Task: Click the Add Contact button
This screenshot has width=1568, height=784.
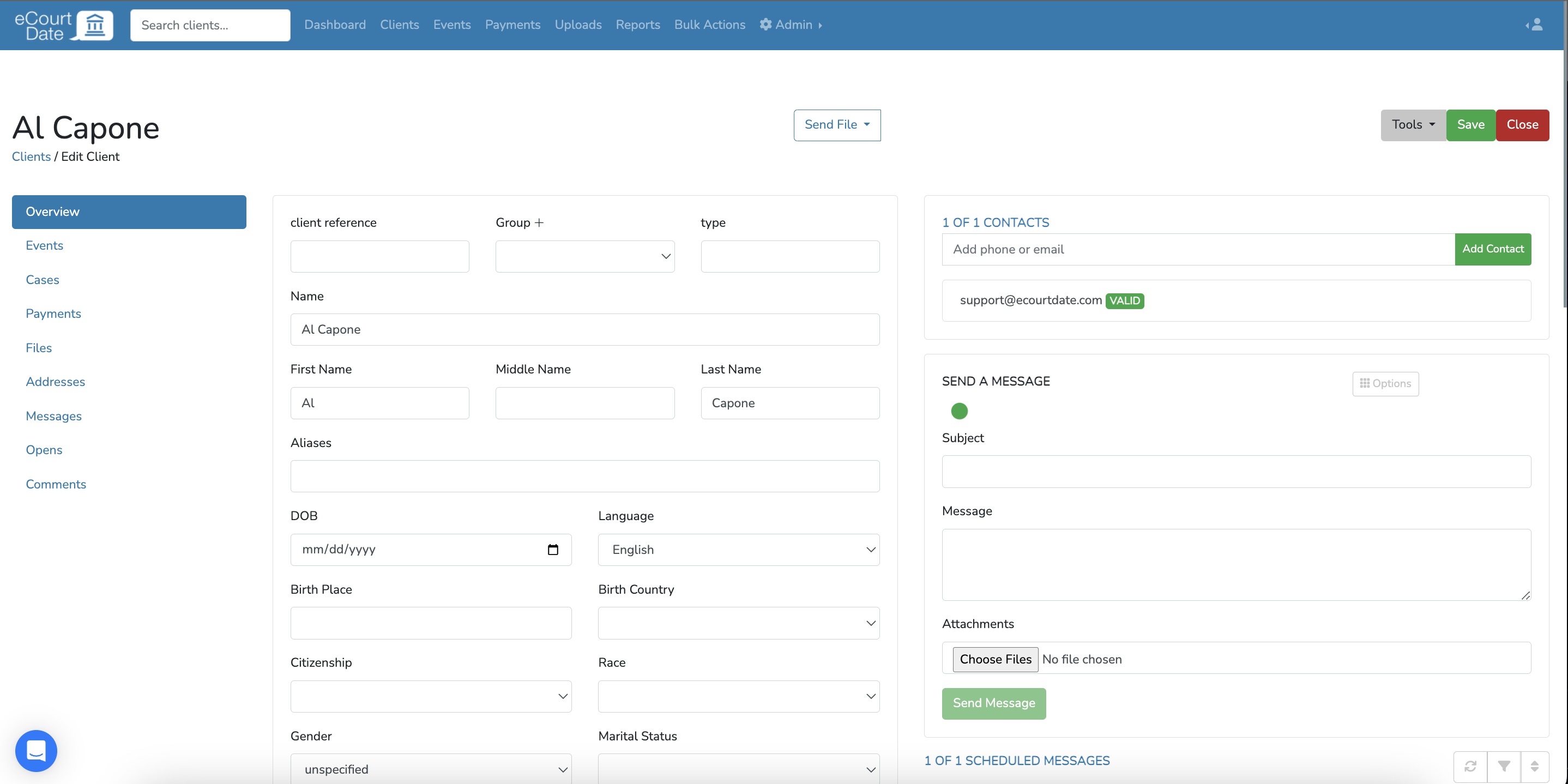Action: [1492, 249]
